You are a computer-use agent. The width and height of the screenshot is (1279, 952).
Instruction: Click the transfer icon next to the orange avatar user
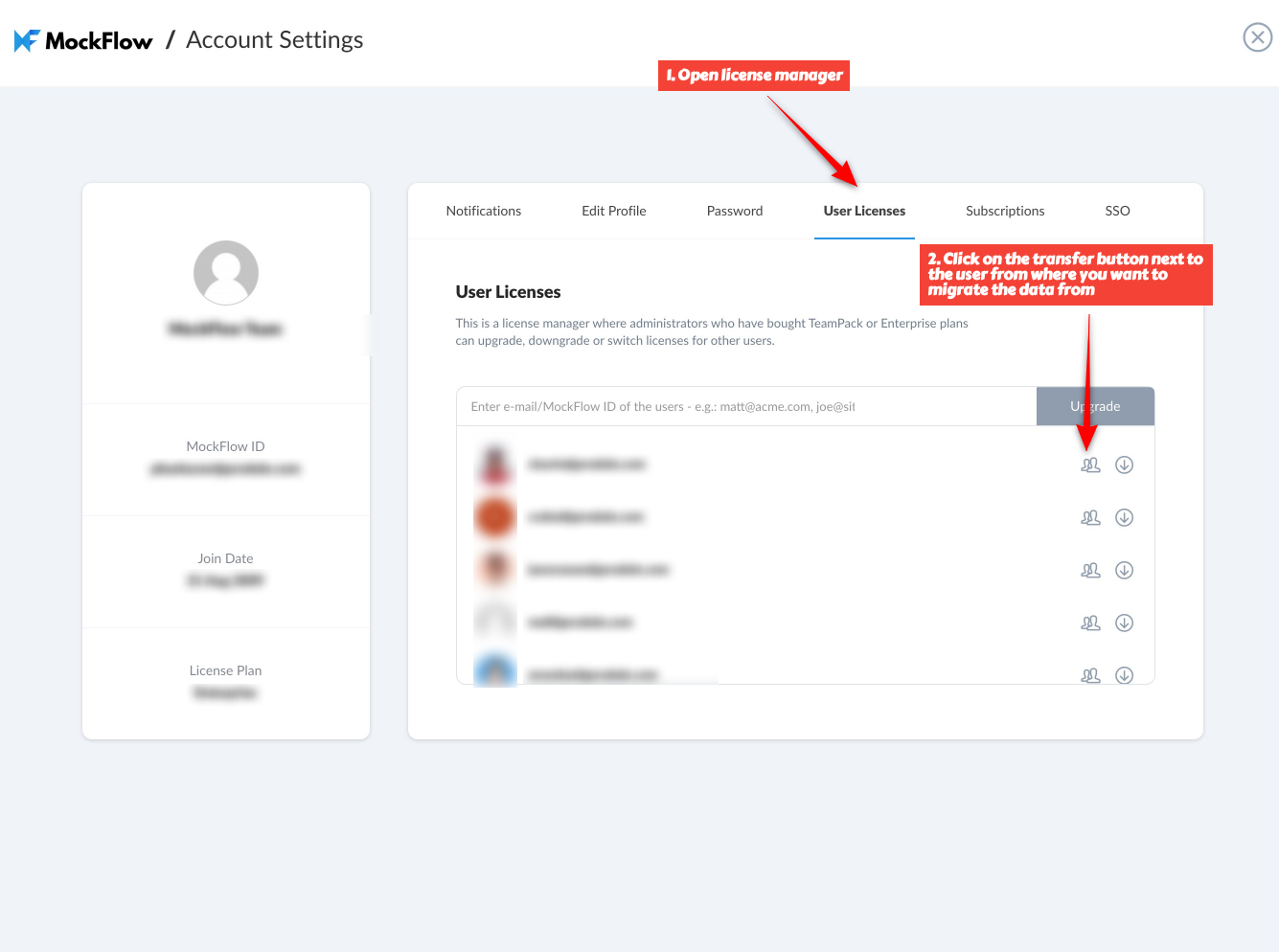pyautogui.click(x=1090, y=517)
